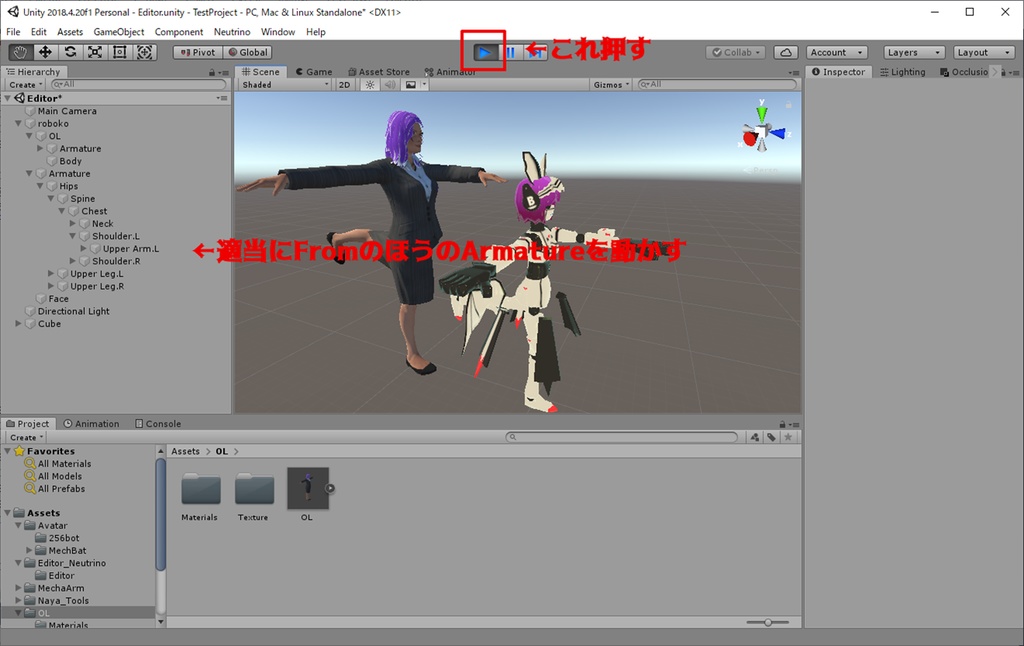Select the Move tool
The height and width of the screenshot is (646, 1024).
[46, 52]
